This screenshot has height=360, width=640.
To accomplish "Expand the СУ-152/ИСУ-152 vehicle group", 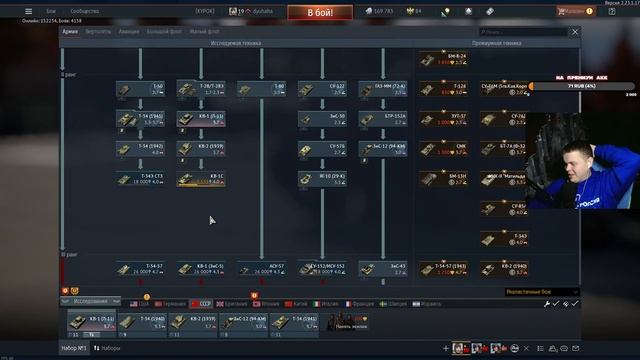I will 322,269.
